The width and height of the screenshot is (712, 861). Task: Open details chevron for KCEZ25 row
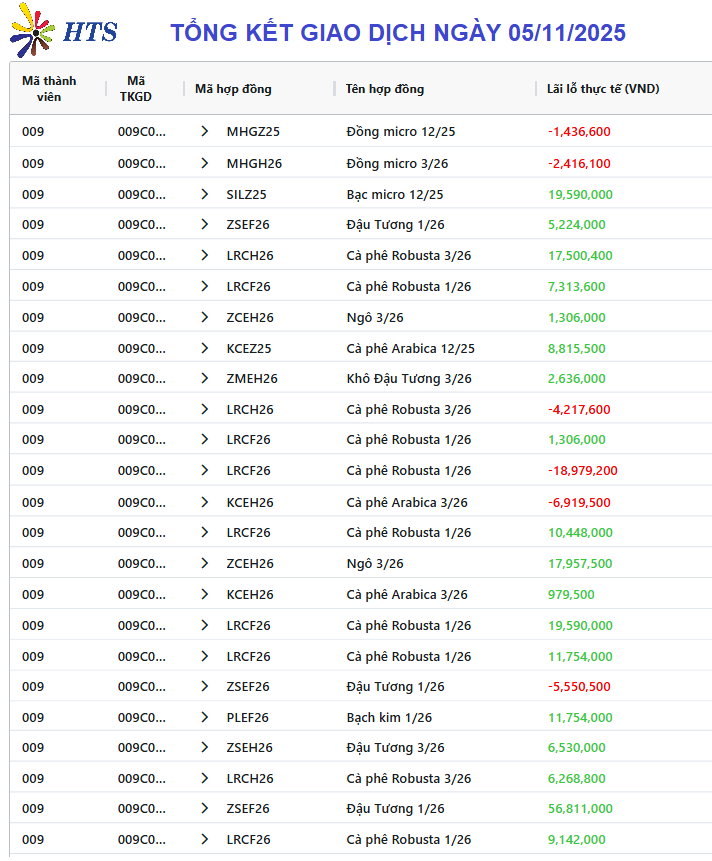tap(205, 348)
